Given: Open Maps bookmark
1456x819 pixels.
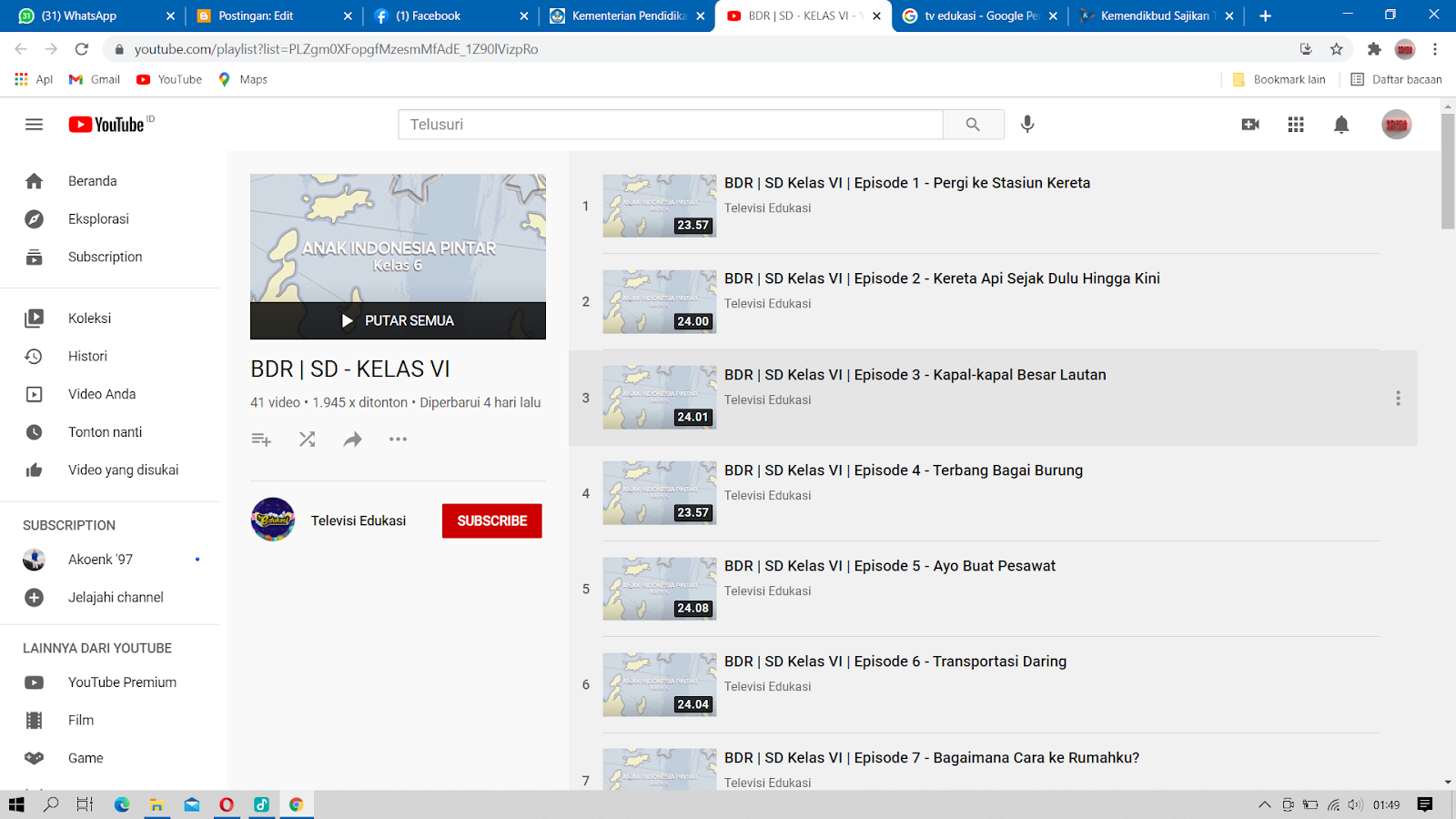Looking at the screenshot, I should tap(243, 79).
